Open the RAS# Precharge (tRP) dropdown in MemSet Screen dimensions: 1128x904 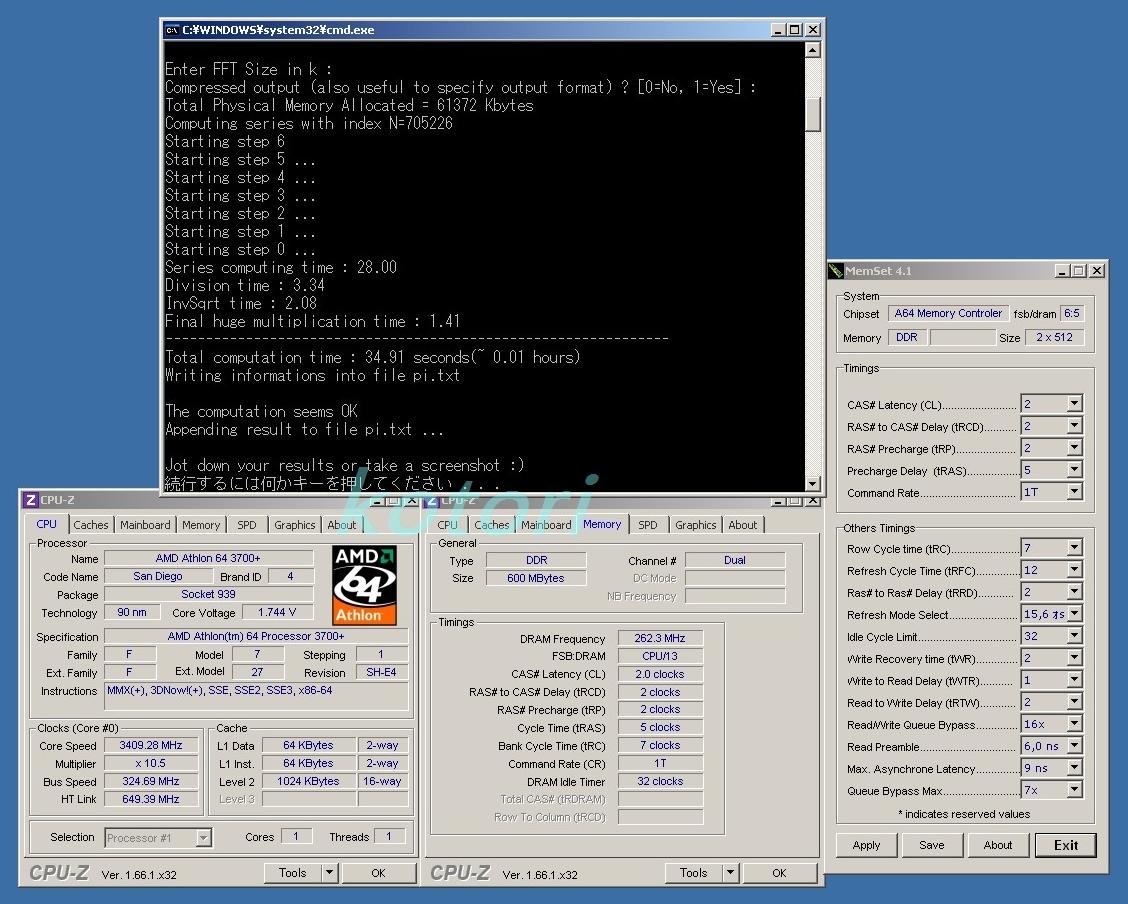[x=1074, y=448]
